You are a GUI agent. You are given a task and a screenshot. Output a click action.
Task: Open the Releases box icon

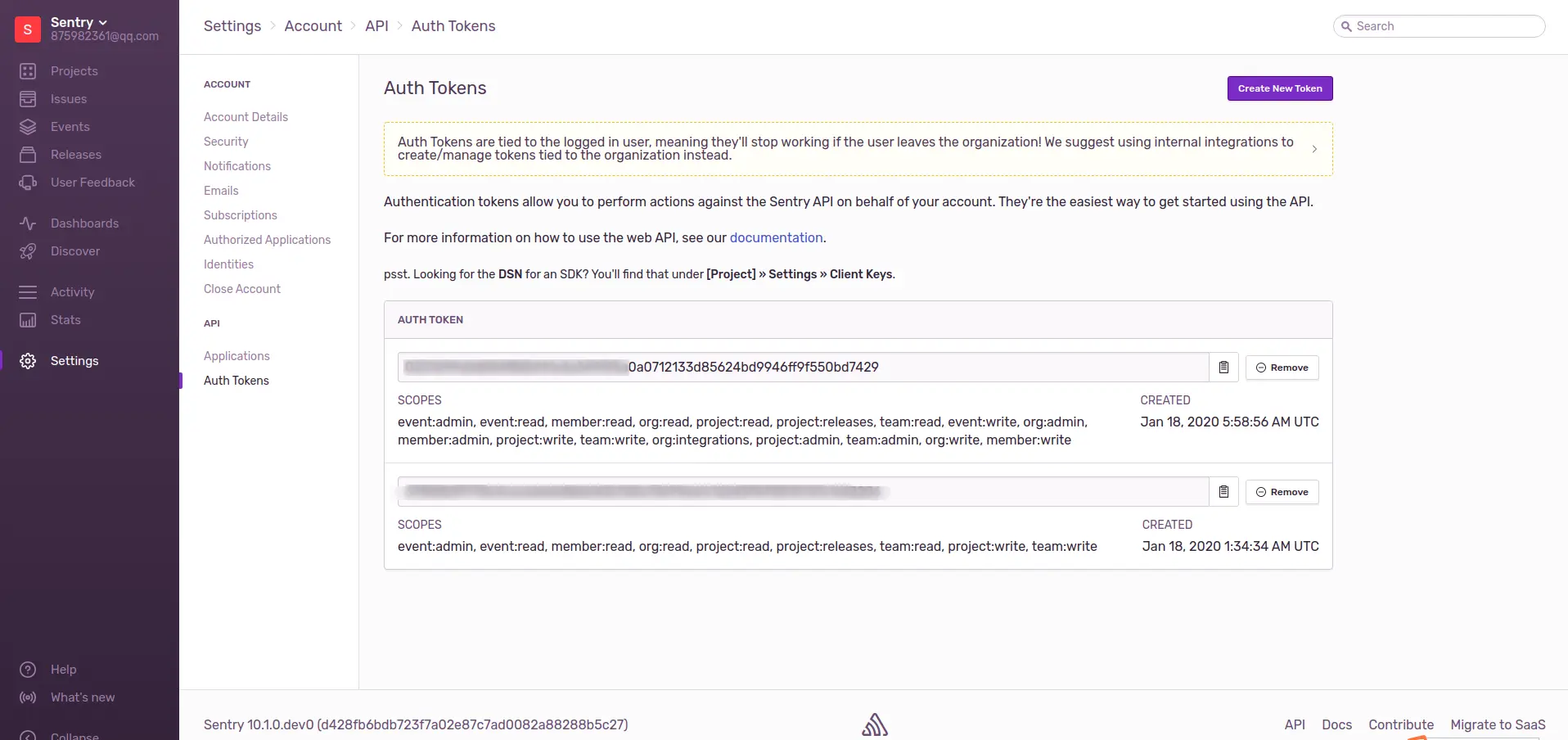pyautogui.click(x=28, y=155)
